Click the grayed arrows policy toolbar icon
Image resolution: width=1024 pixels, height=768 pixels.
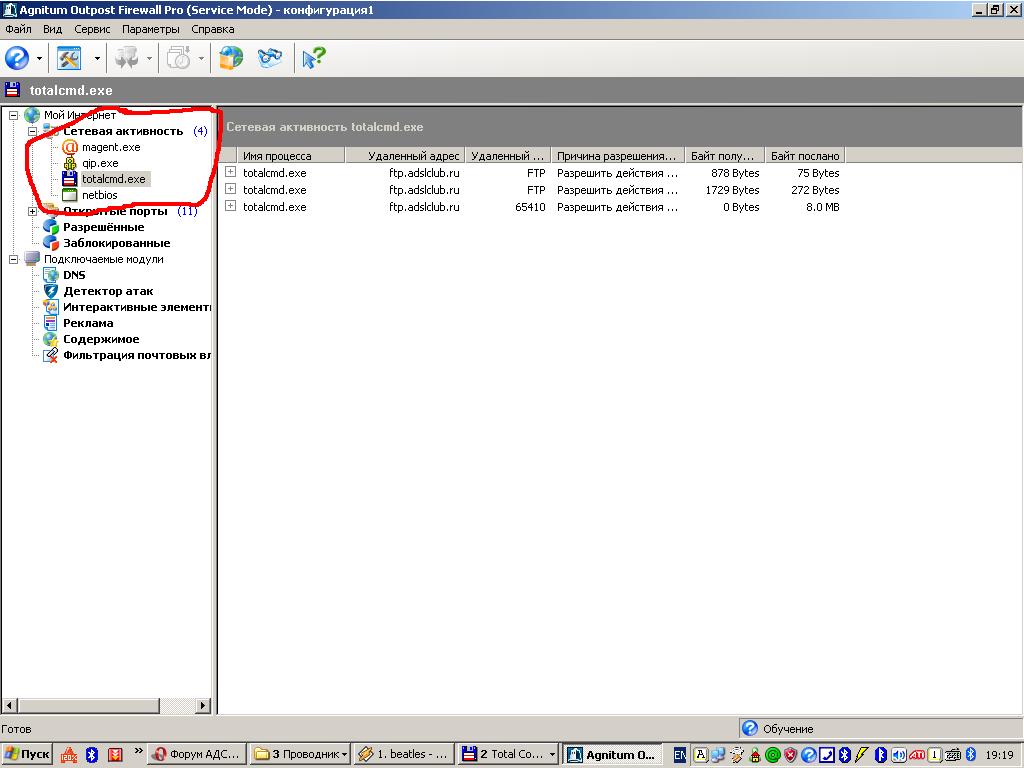click(126, 58)
